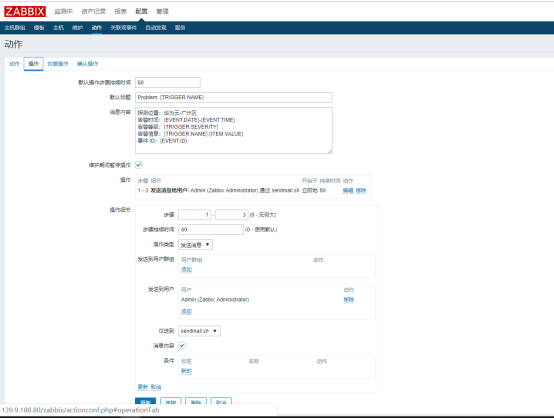Toggle the message content checkbox in details
The height and width of the screenshot is (419, 554).
coord(182,346)
